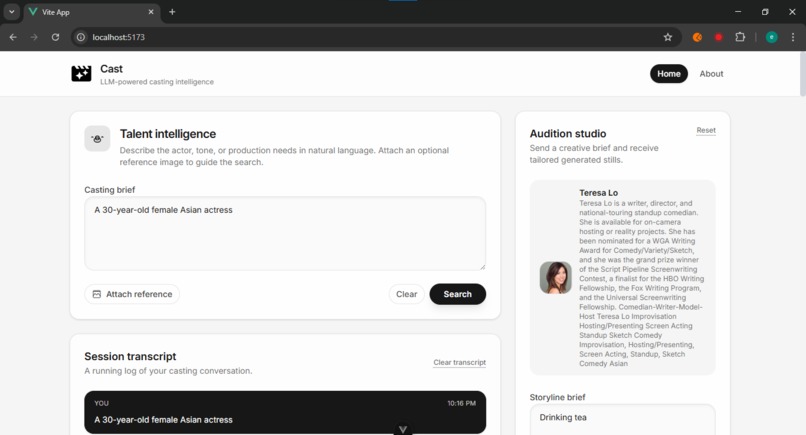
Task: Click the Attach reference button
Action: click(x=132, y=294)
